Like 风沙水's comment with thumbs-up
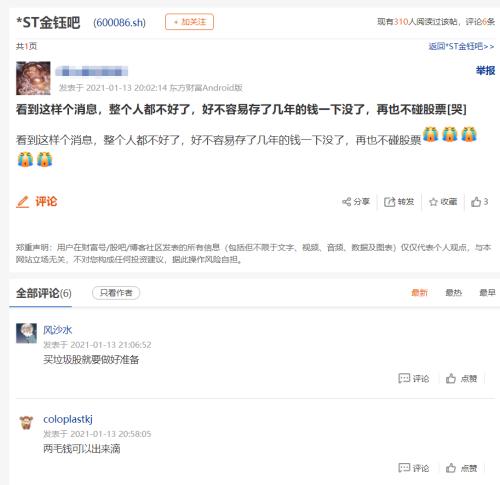Viewport: 500px width, 485px height. point(451,378)
